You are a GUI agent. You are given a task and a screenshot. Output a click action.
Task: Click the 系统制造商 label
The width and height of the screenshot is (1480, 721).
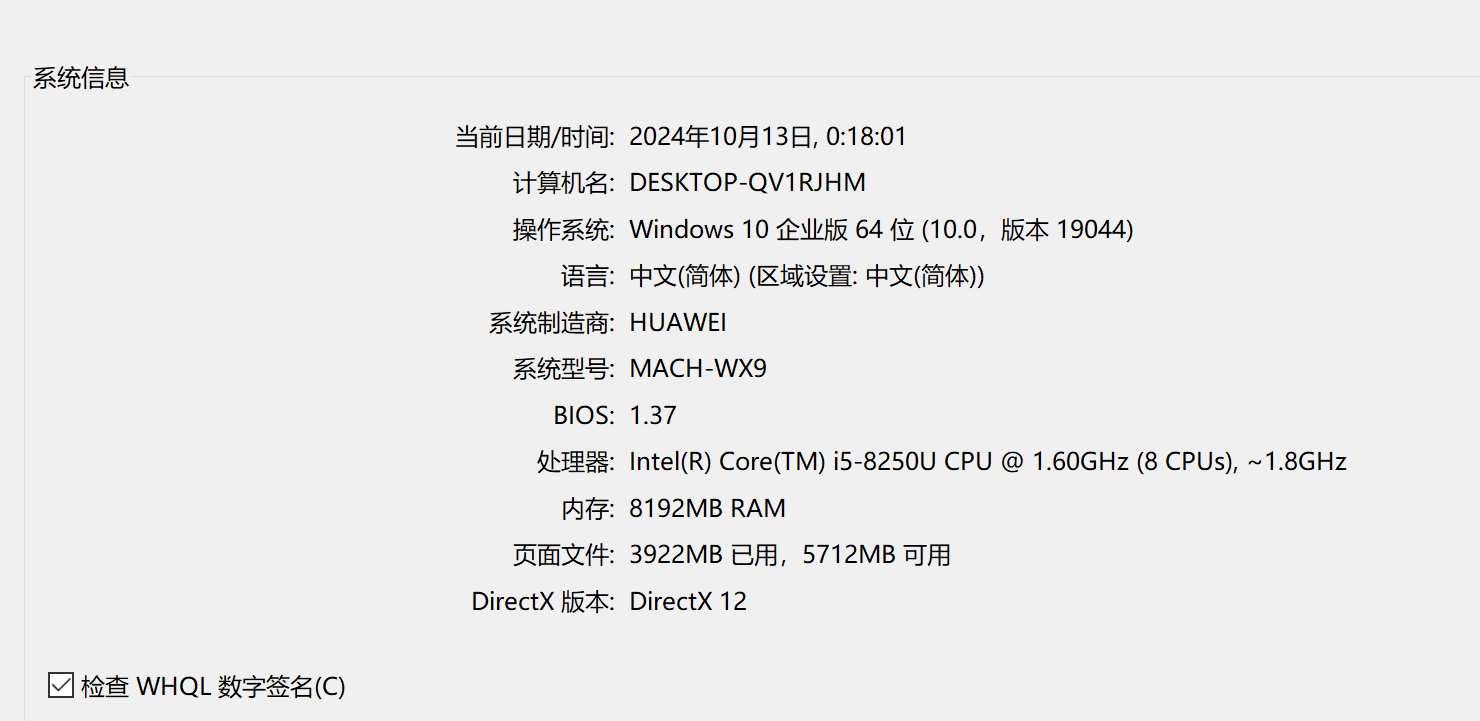[551, 323]
